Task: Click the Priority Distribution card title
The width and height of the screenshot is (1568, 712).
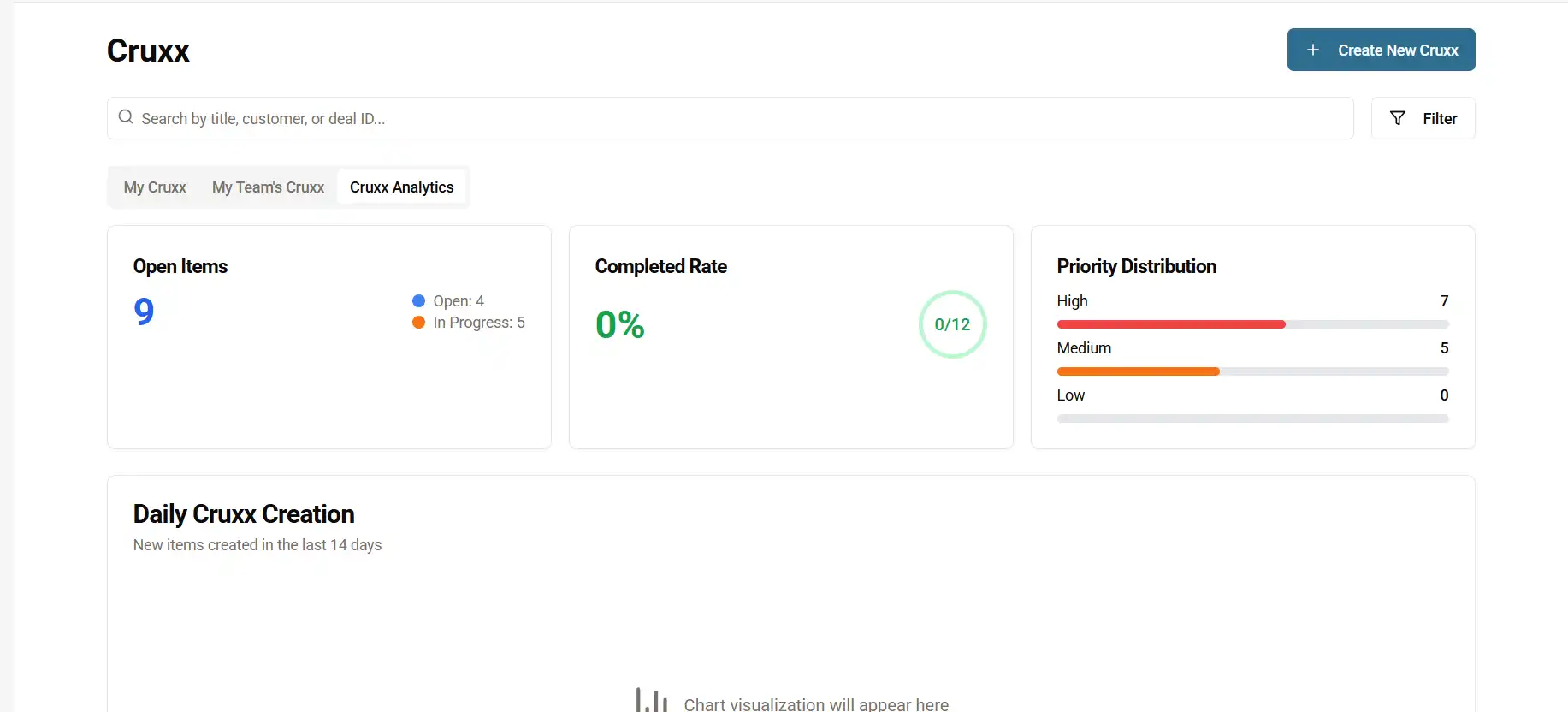Action: [x=1136, y=266]
